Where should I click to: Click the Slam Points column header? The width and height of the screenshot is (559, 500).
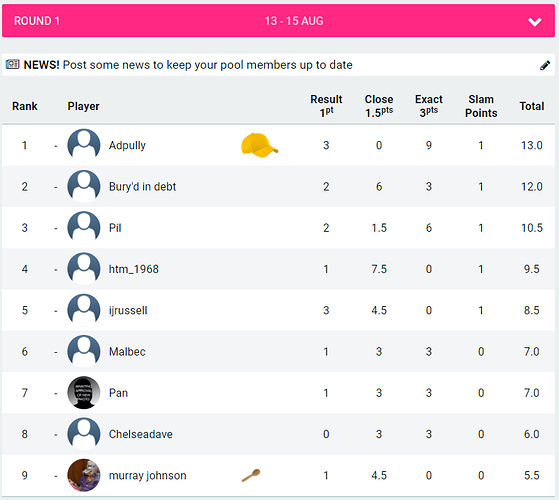coord(481,106)
